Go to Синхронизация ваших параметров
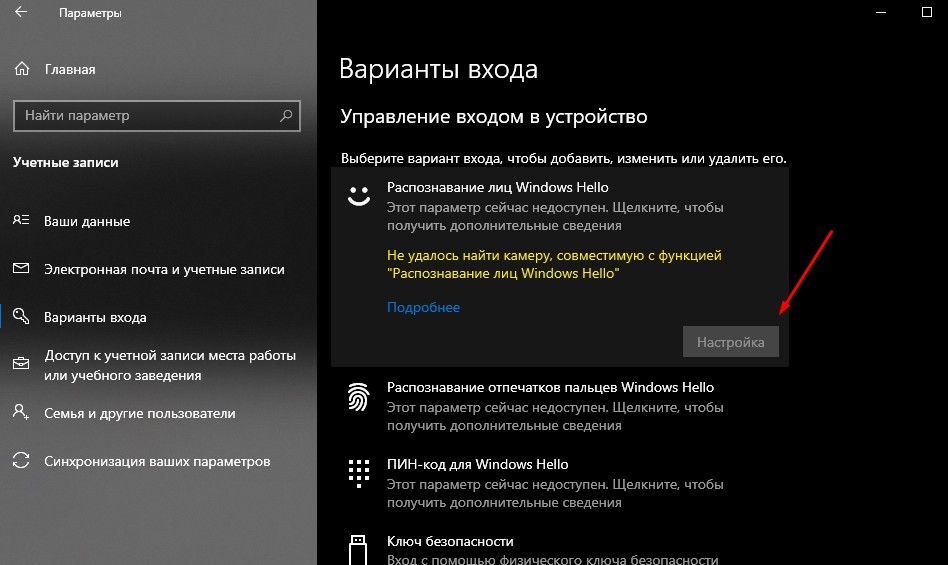 tap(157, 461)
